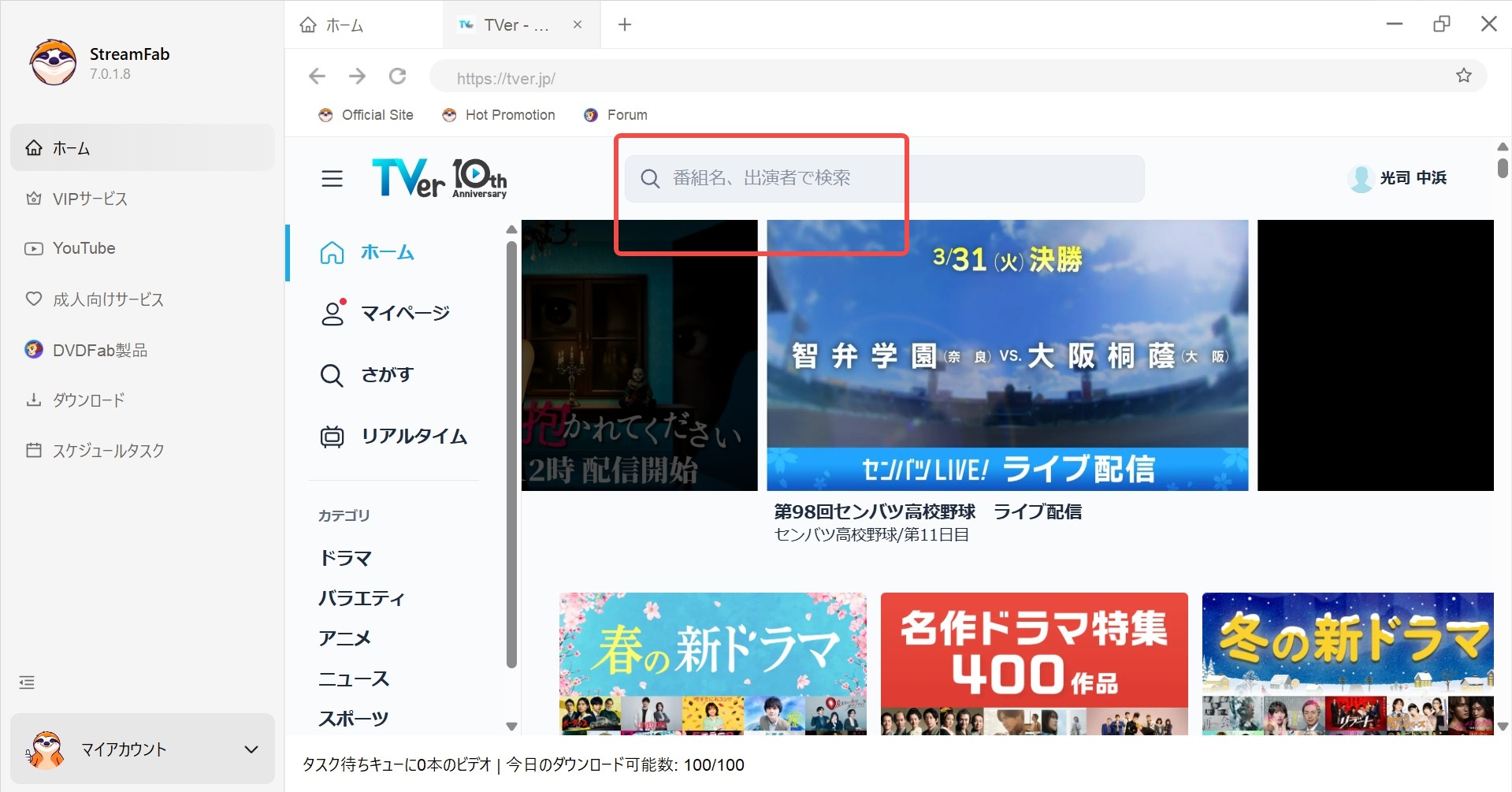The image size is (1512, 792).
Task: Bookmark the current page with the star
Action: coord(1463,76)
